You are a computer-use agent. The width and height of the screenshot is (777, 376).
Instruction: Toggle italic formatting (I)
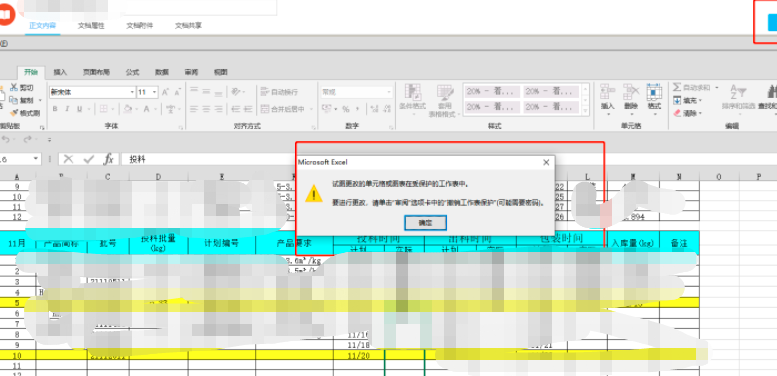67,109
